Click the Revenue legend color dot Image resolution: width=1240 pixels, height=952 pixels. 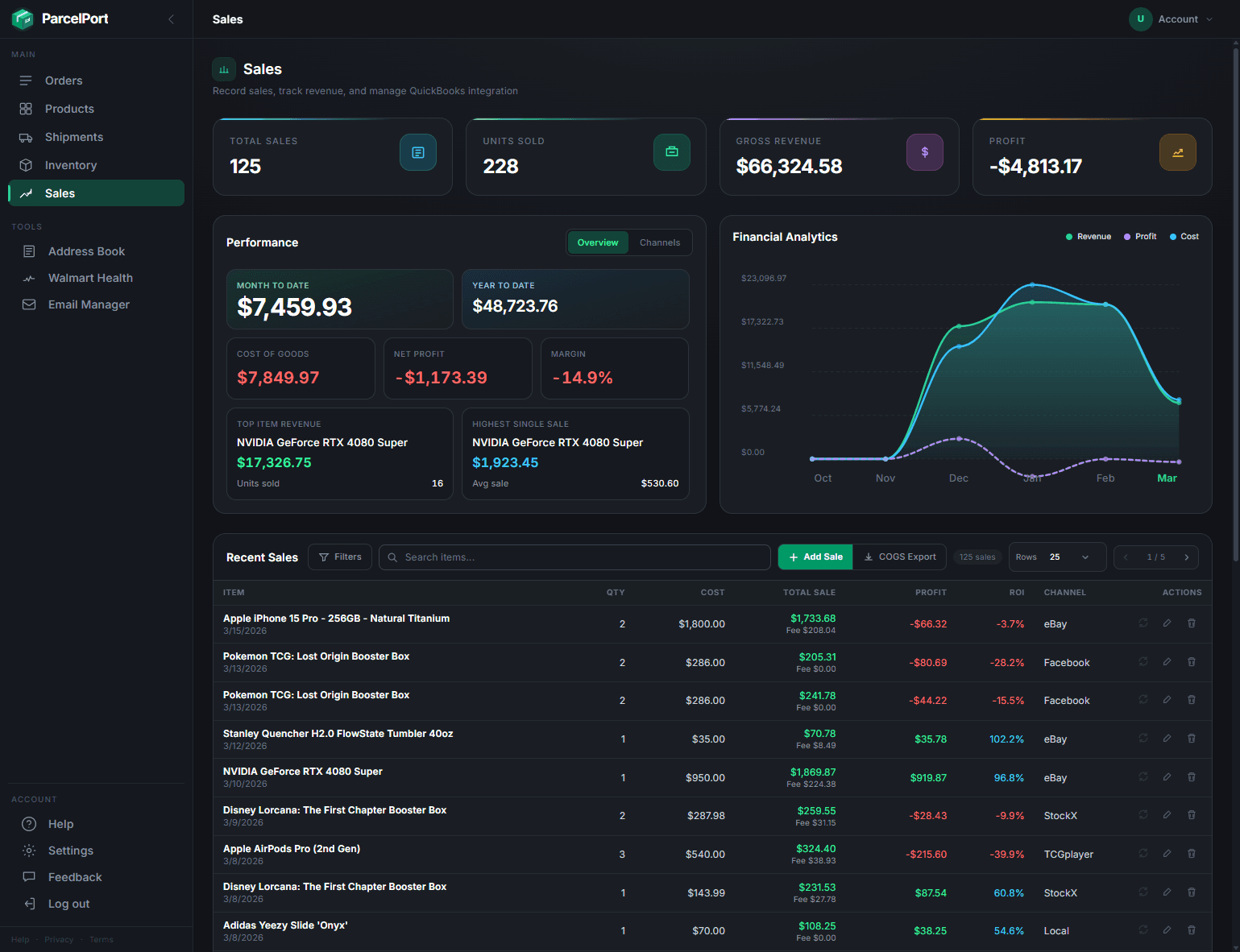[1069, 236]
